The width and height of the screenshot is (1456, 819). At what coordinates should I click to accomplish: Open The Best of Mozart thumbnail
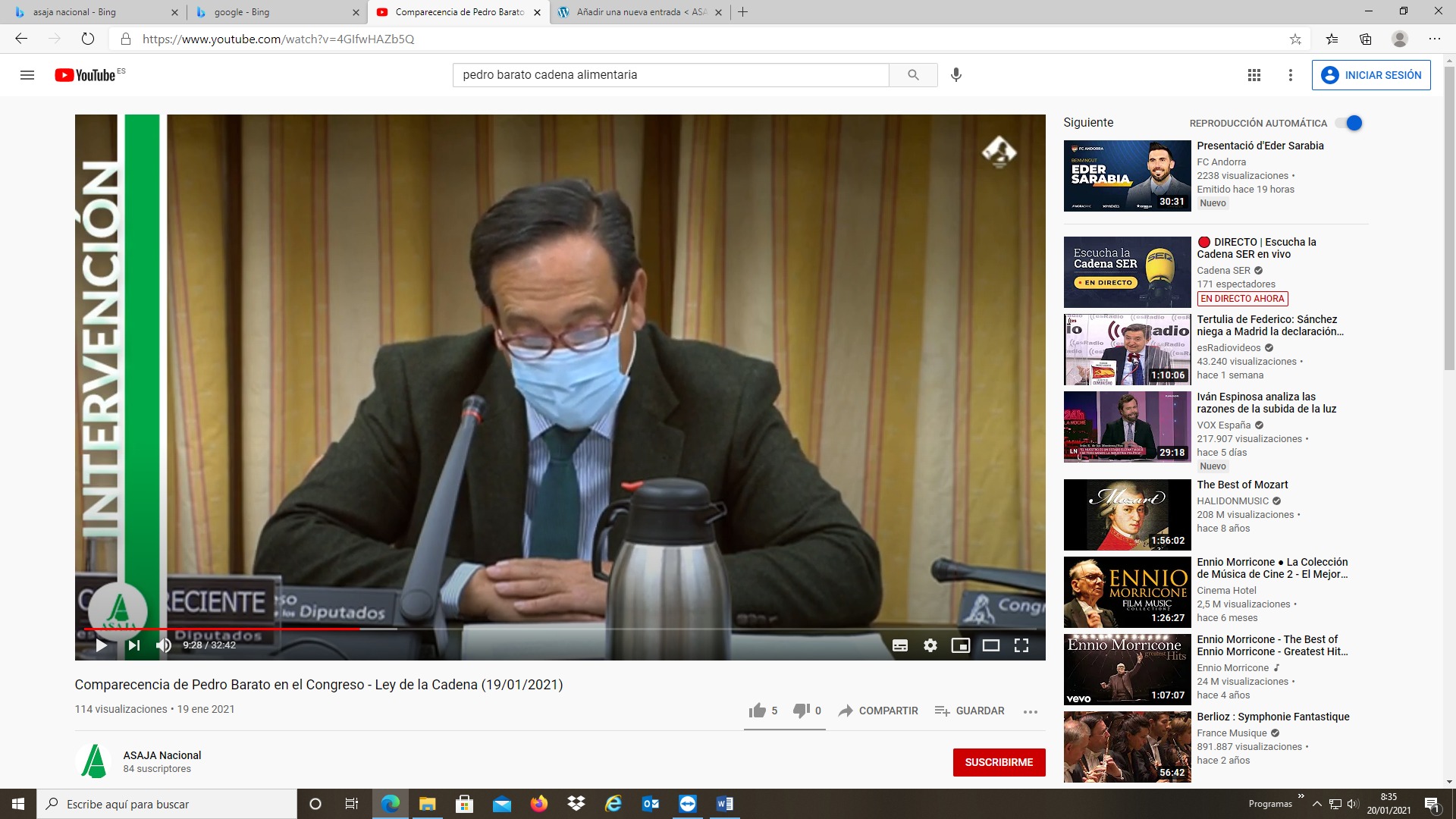[x=1127, y=515]
